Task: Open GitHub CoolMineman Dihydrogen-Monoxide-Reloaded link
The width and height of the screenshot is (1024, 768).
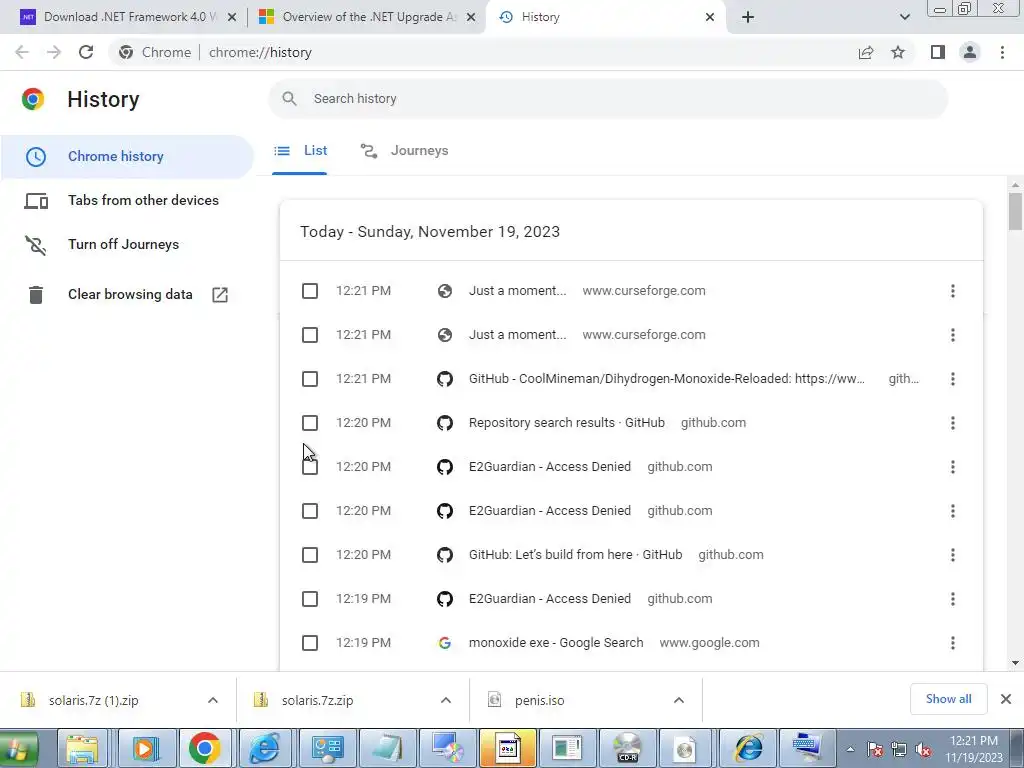Action: point(667,379)
